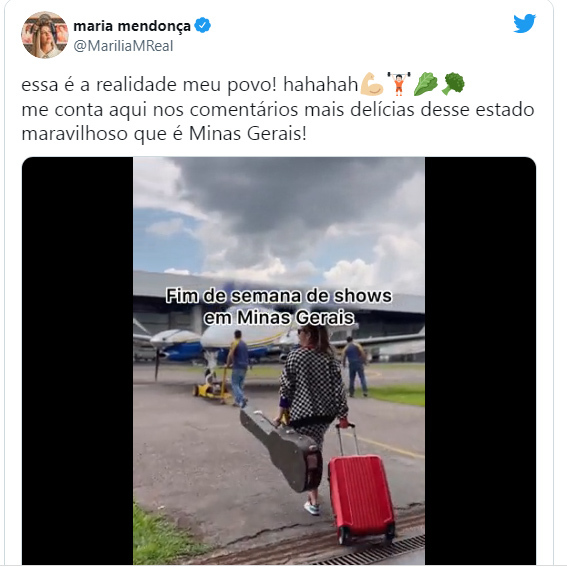Click the tweet's first line of text
The height and width of the screenshot is (567, 567).
coord(189,85)
